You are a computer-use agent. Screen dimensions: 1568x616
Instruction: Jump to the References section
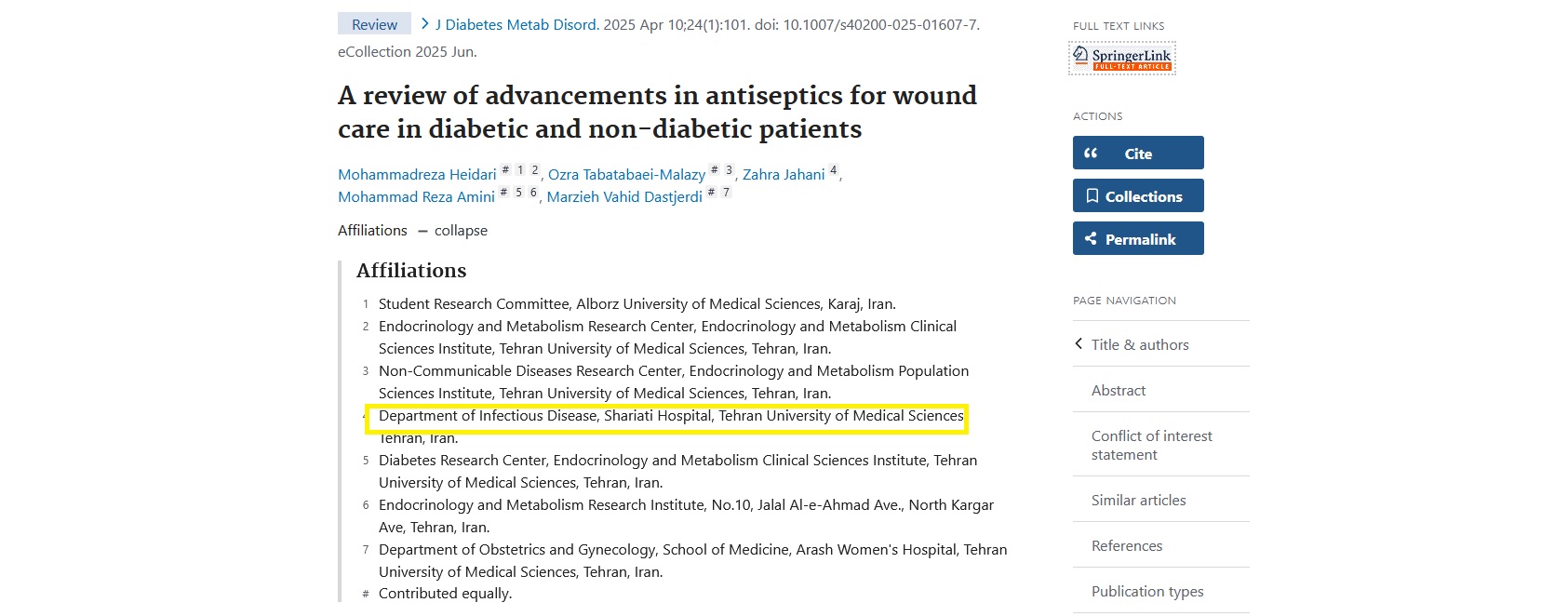[x=1127, y=546]
